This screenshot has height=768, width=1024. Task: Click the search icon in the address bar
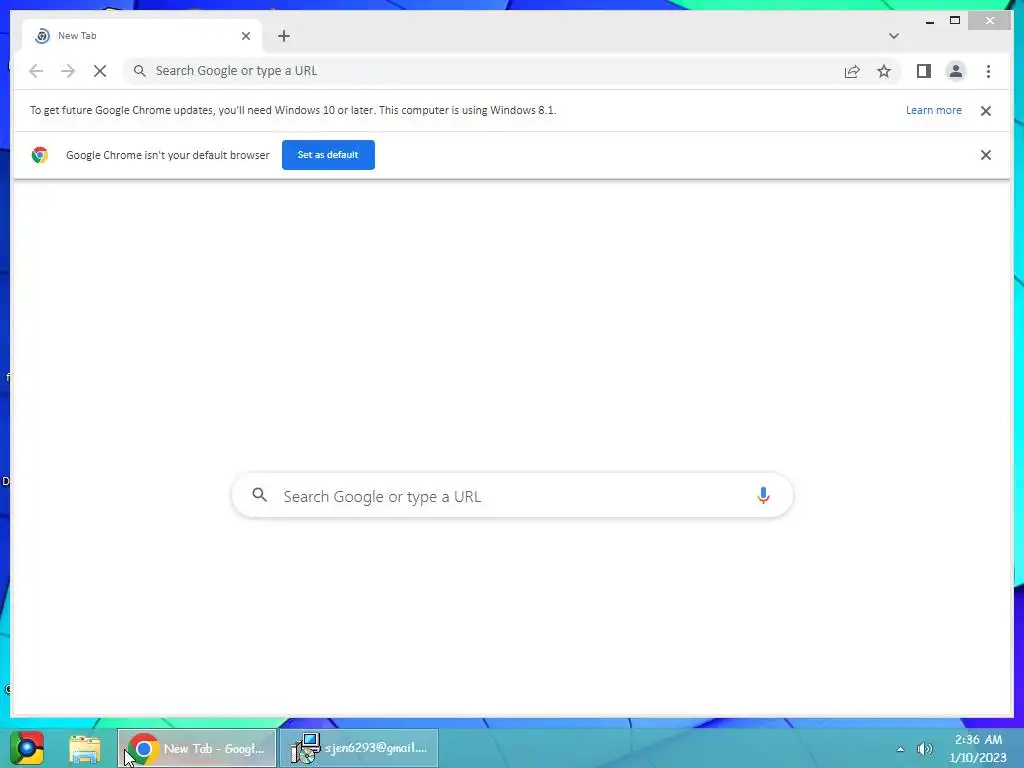tap(139, 71)
